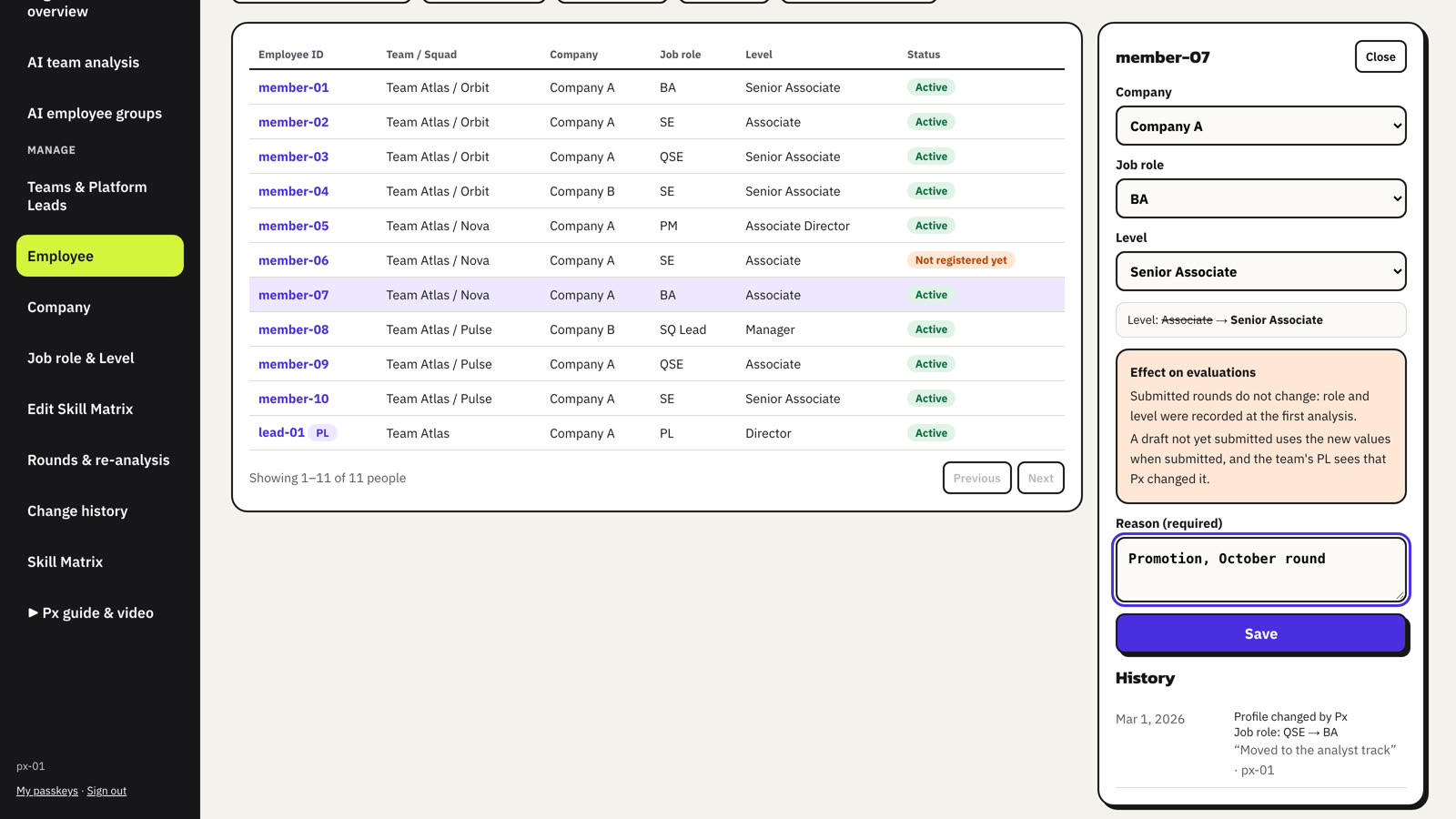
Task: Open Skill Matrix in sidebar
Action: click(x=100, y=561)
